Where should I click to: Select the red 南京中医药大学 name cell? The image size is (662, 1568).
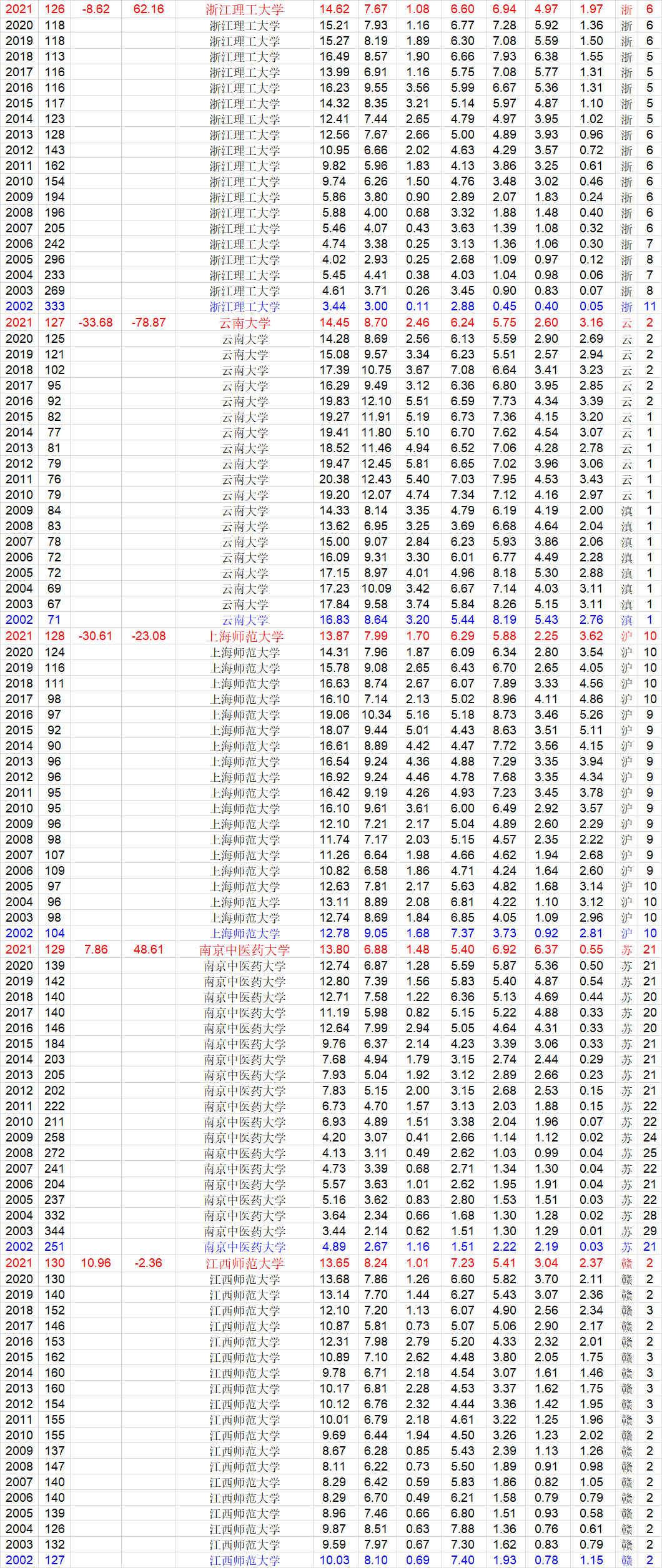244,950
